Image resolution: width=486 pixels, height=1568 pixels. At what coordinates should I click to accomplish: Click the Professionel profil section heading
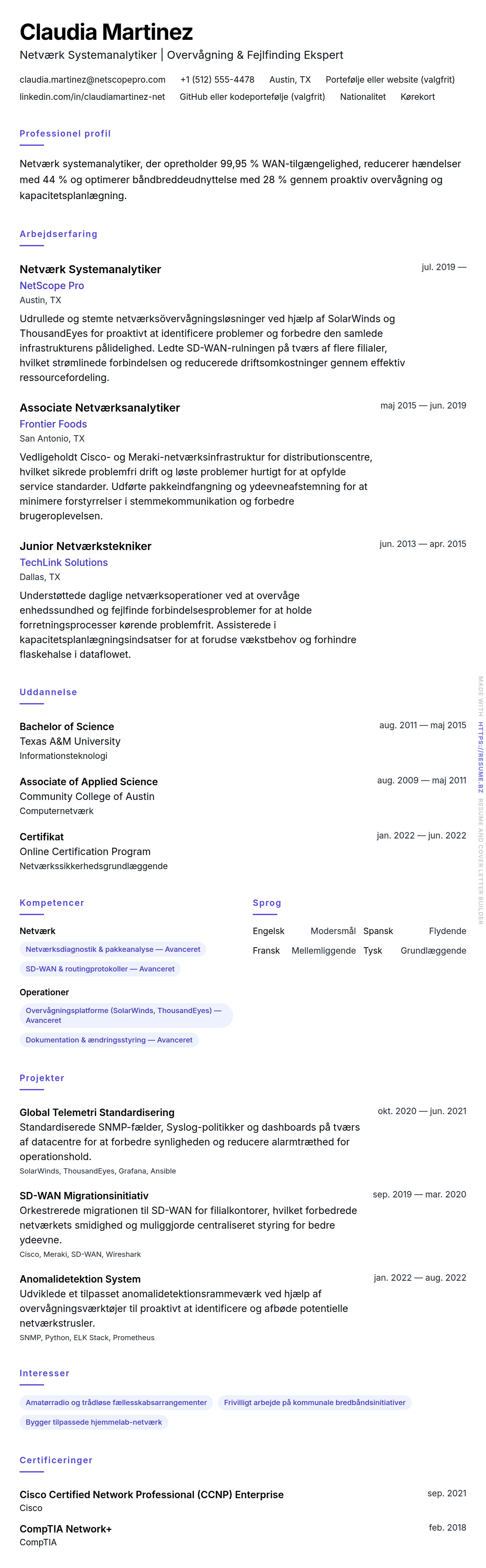tap(65, 133)
